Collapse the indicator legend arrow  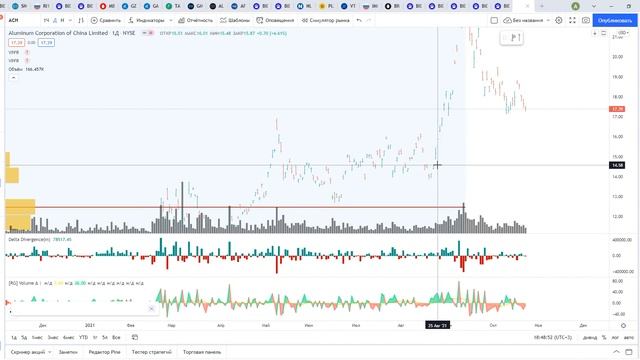point(13,78)
